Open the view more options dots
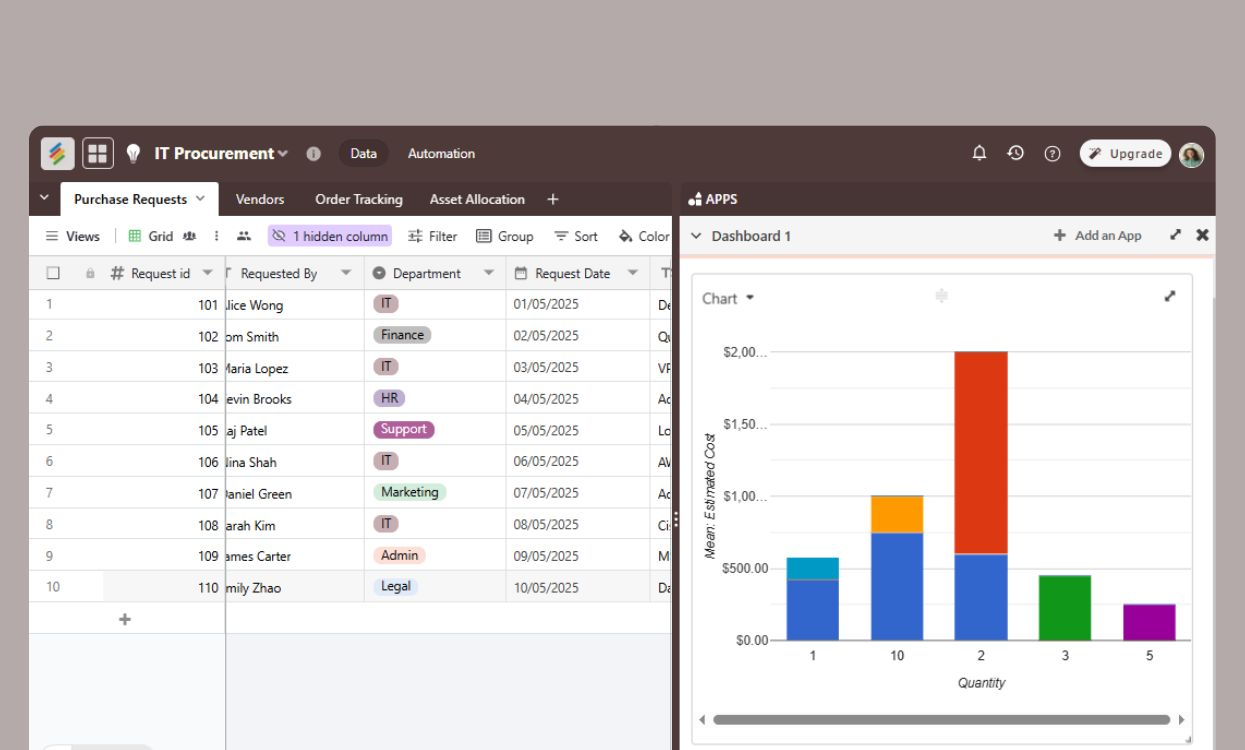This screenshot has width=1245, height=750. pos(216,236)
